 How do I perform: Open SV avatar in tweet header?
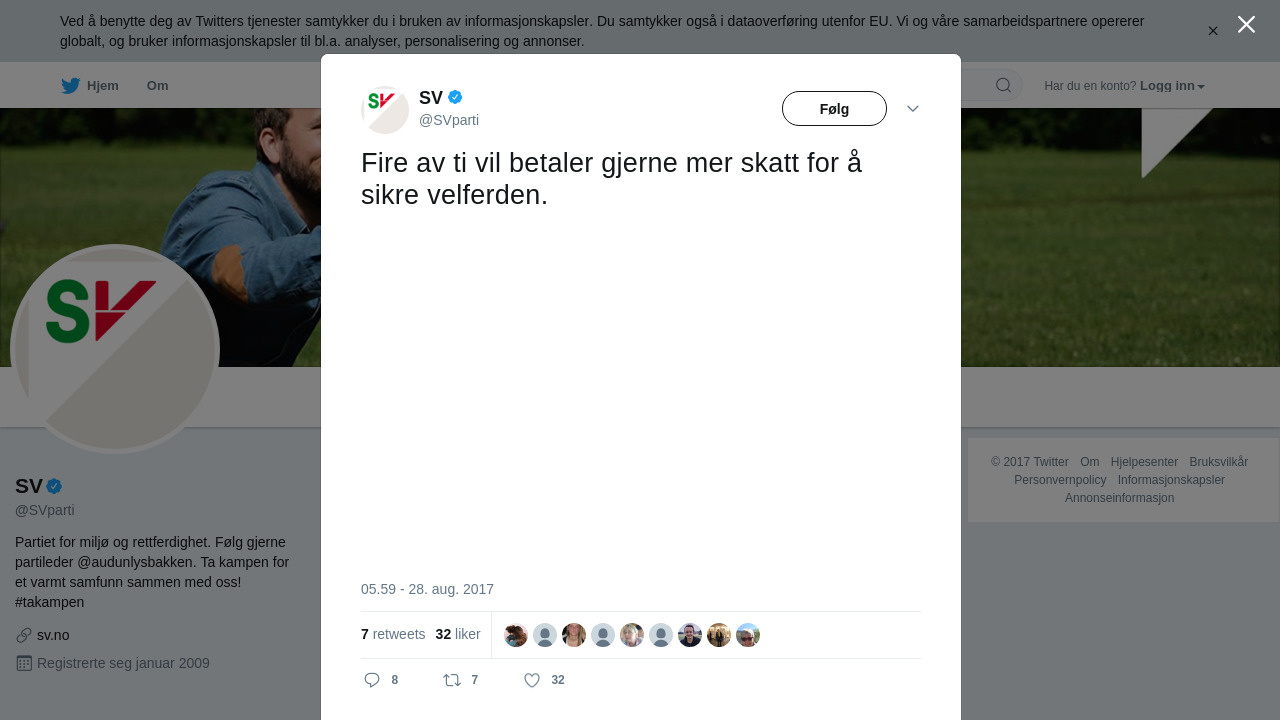click(385, 110)
